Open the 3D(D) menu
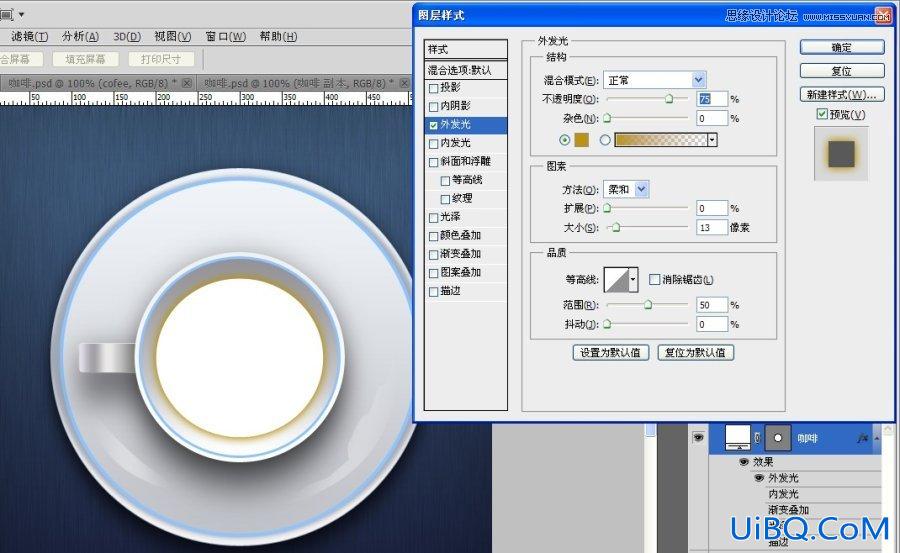Image resolution: width=900 pixels, height=553 pixels. coord(127,36)
